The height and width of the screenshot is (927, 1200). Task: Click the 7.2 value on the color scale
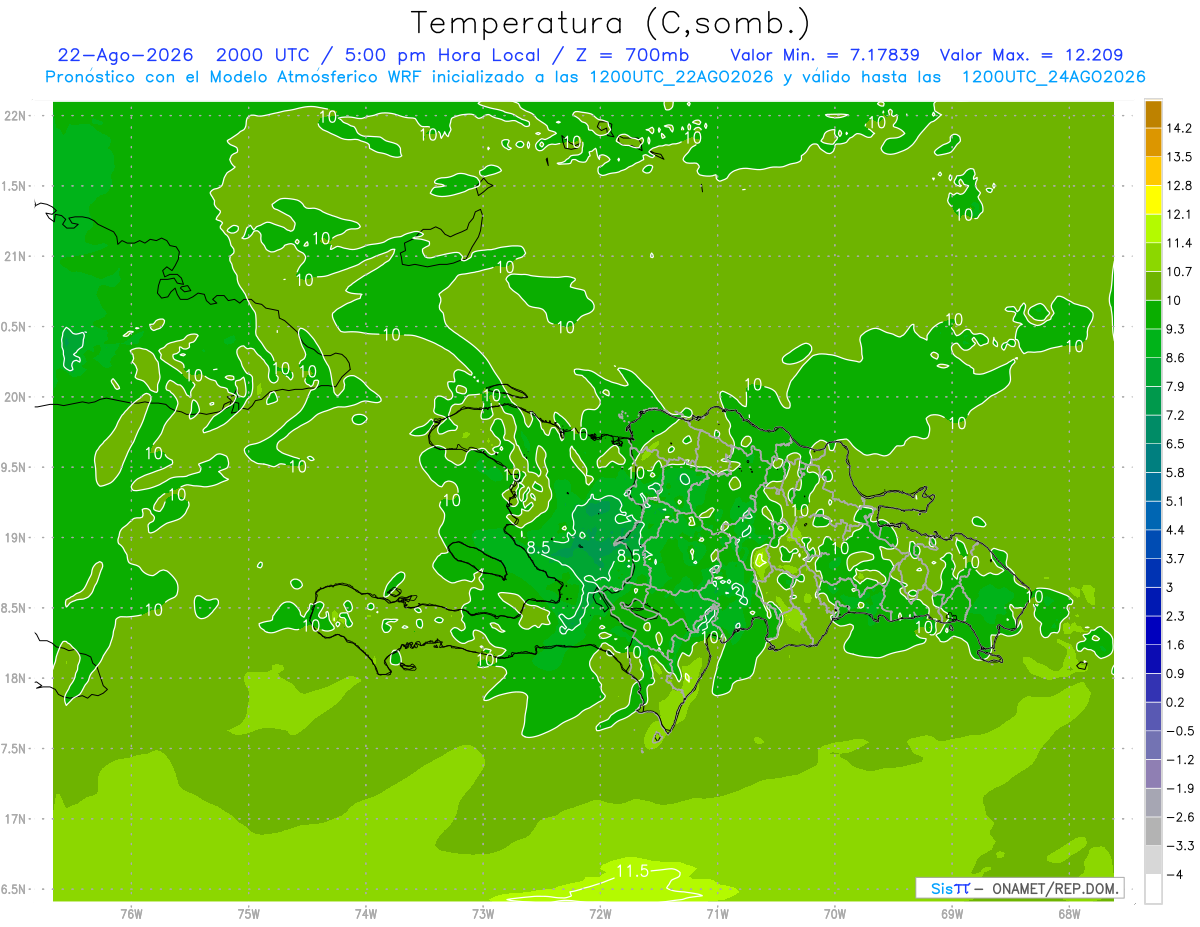[x=1176, y=415]
